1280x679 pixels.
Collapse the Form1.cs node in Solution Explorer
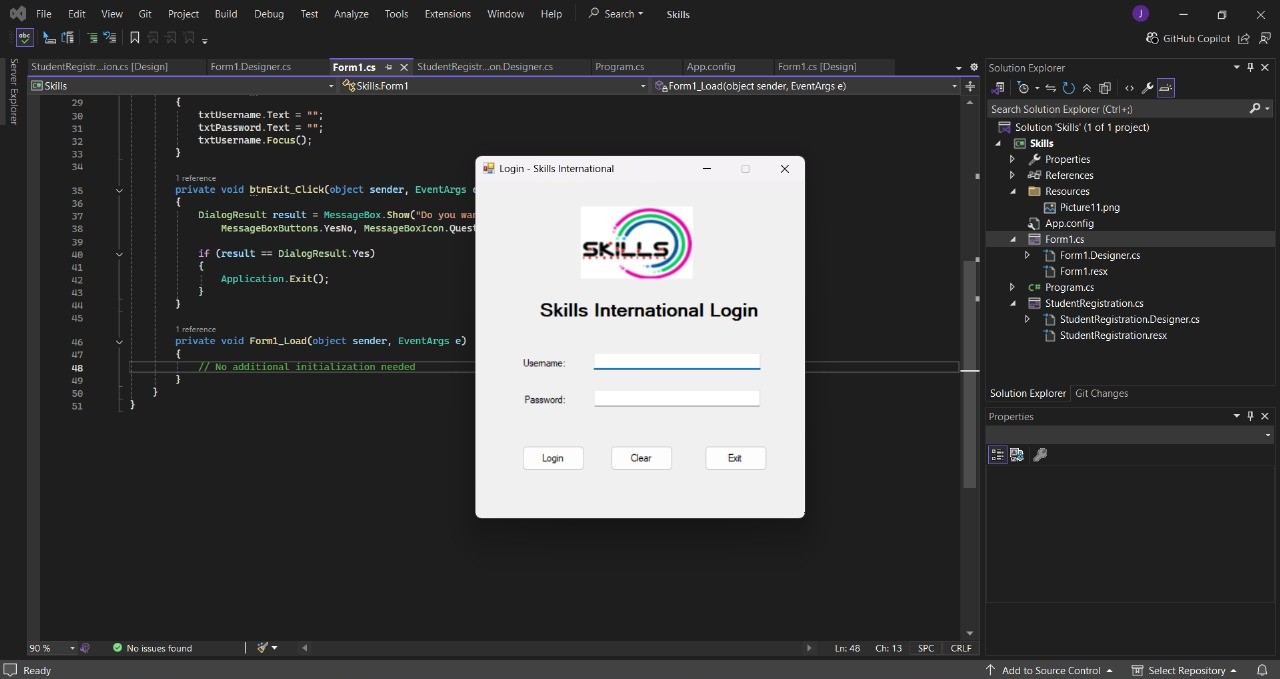coord(1013,239)
